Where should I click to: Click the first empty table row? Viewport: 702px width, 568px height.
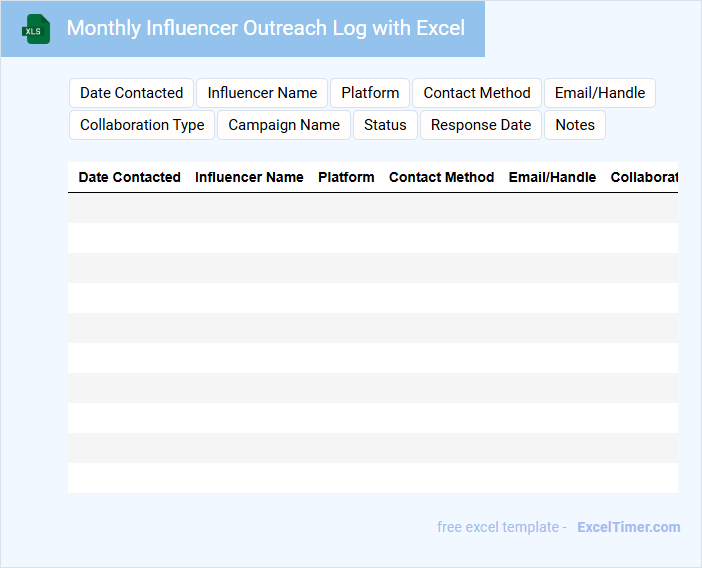pos(372,208)
